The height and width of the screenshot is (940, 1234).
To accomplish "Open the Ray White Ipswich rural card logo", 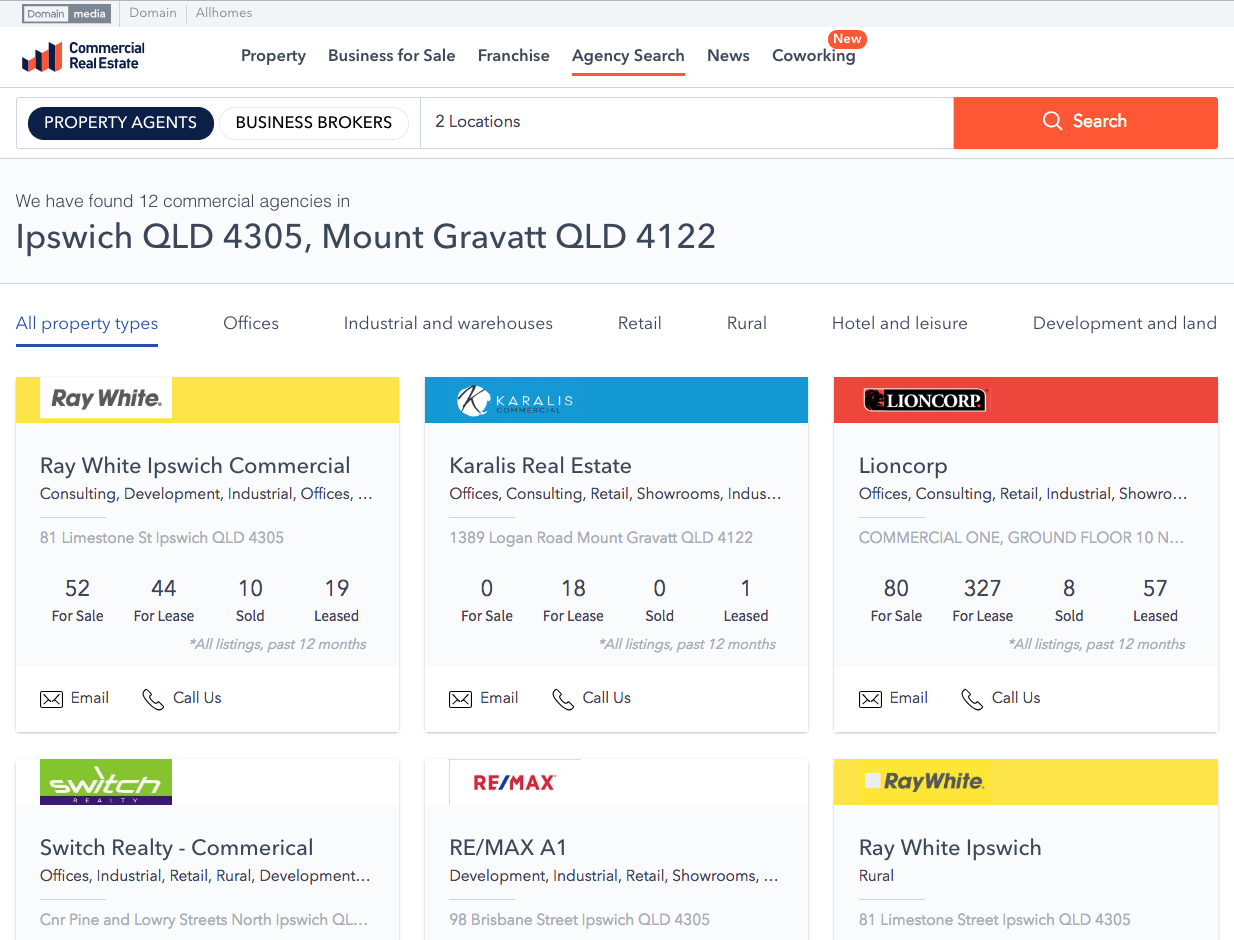I will (x=925, y=782).
